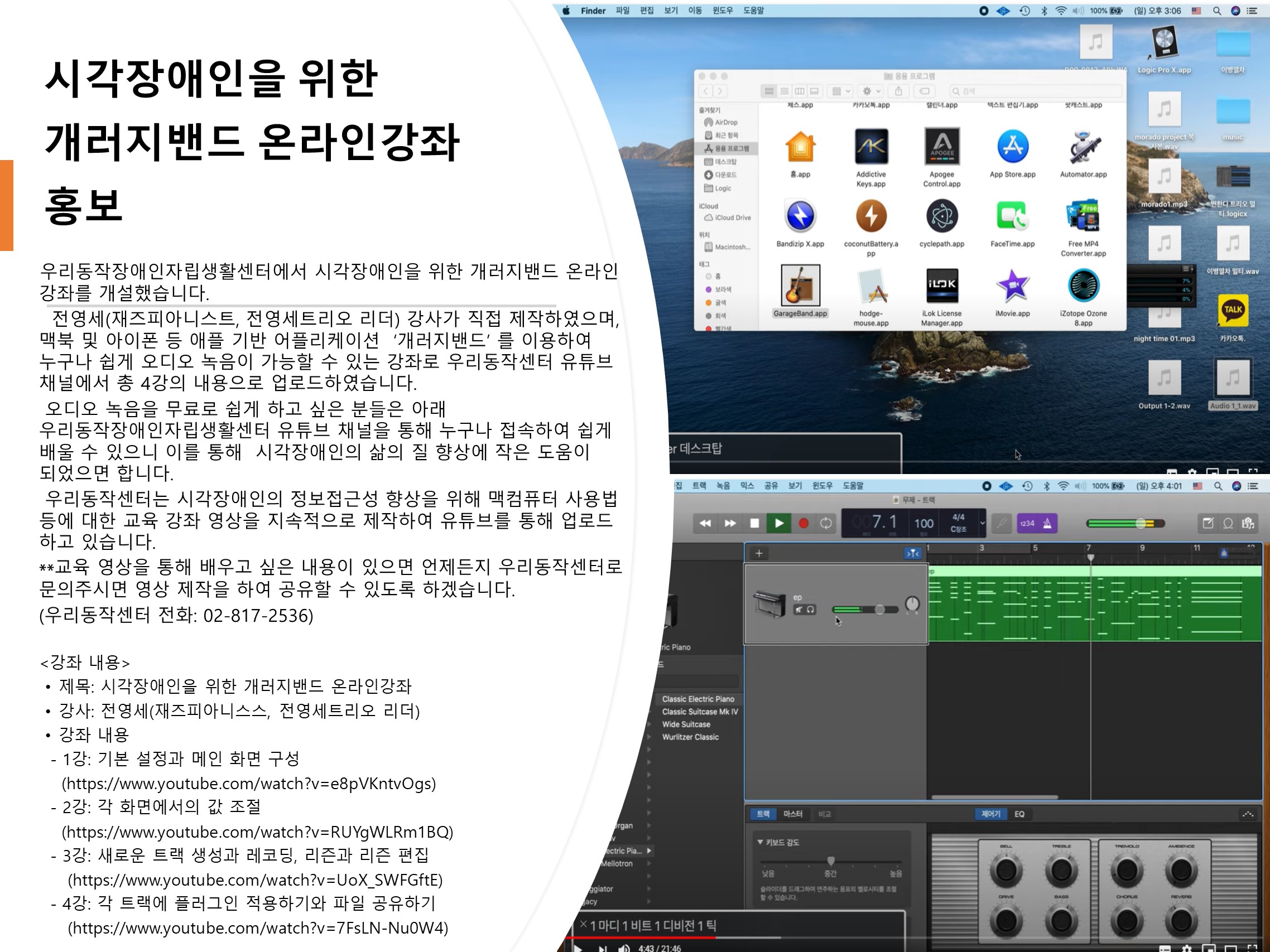
Task: Toggle the cycle button in GarageBand transport
Action: [x=826, y=523]
